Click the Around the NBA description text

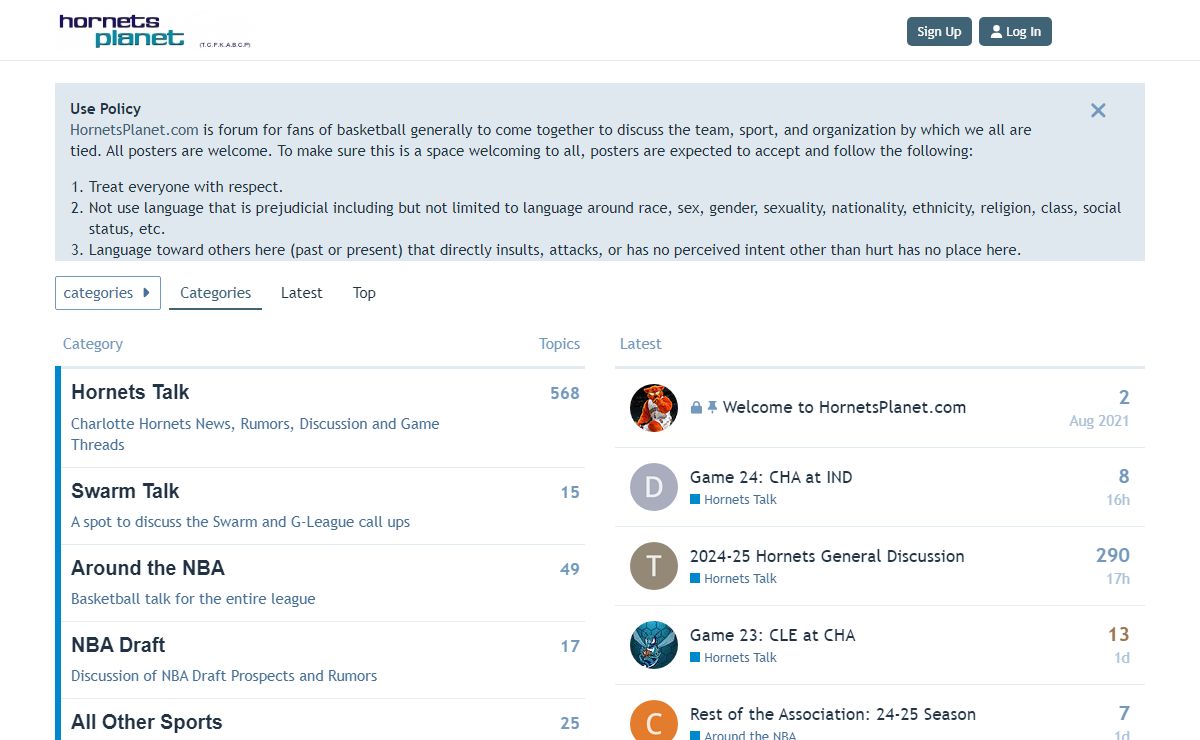point(193,599)
